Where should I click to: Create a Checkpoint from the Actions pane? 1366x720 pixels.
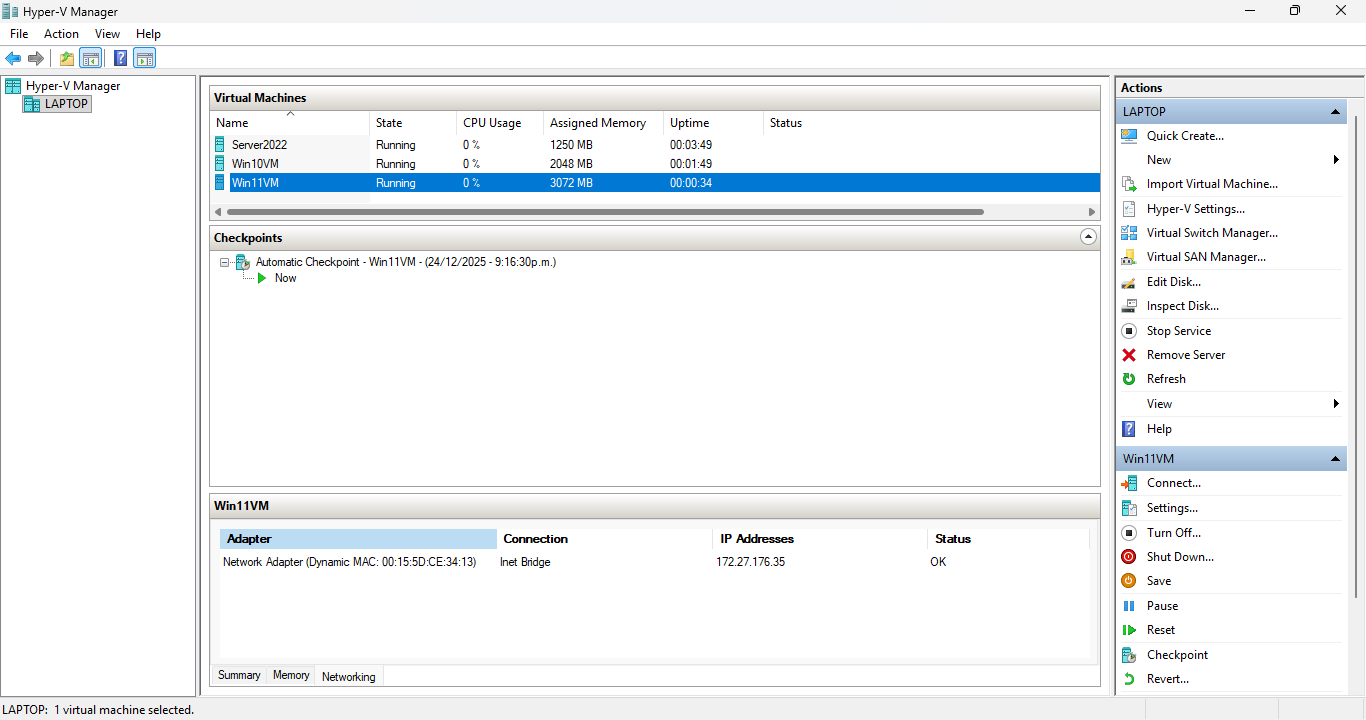[x=1177, y=655]
